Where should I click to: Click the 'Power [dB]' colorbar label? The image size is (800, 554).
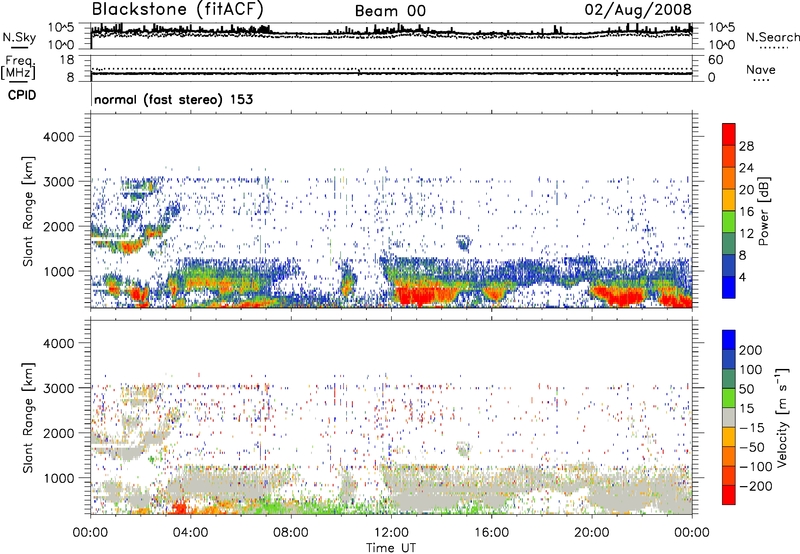click(x=763, y=211)
